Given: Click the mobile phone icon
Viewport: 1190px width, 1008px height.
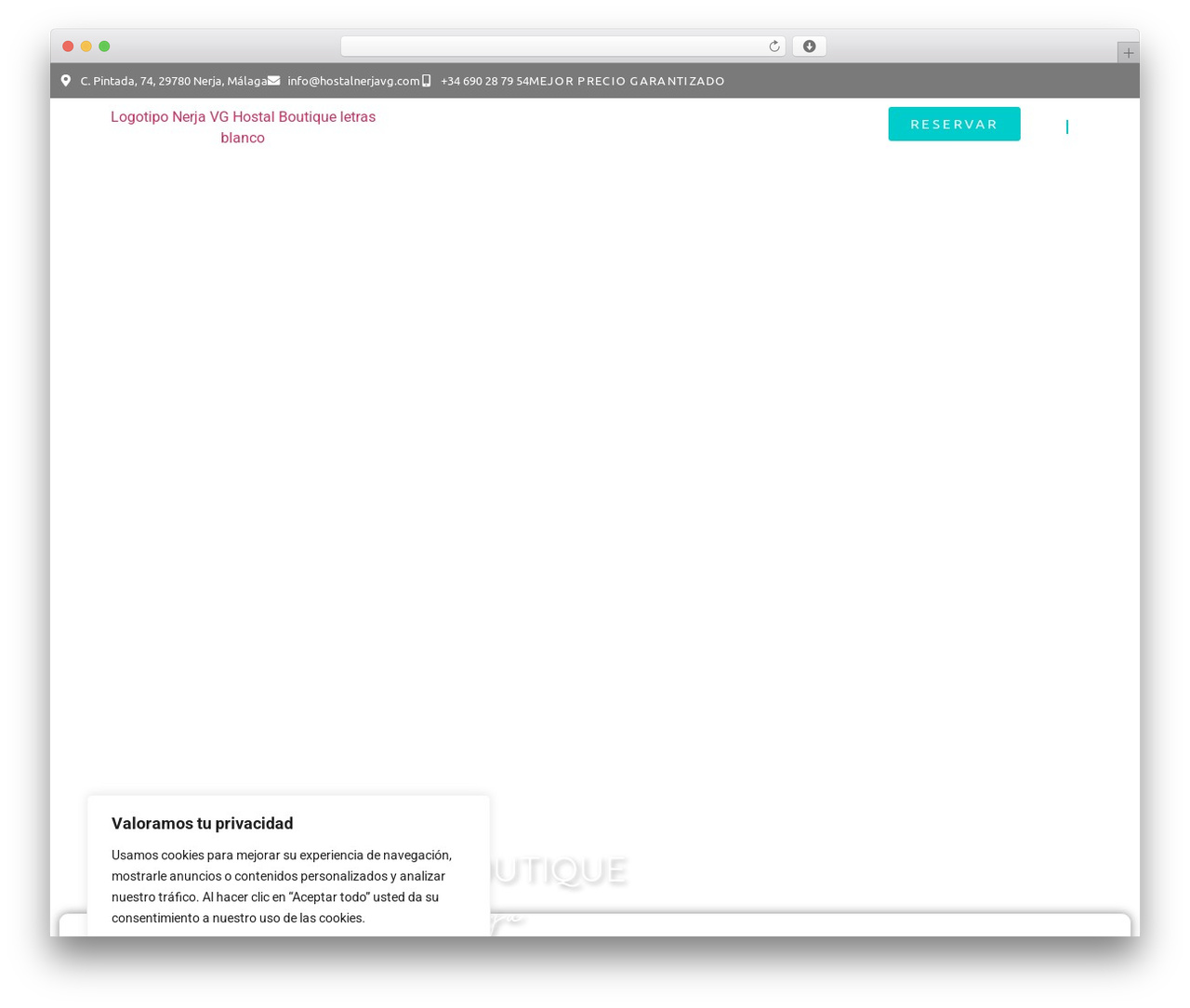Looking at the screenshot, I should (426, 81).
